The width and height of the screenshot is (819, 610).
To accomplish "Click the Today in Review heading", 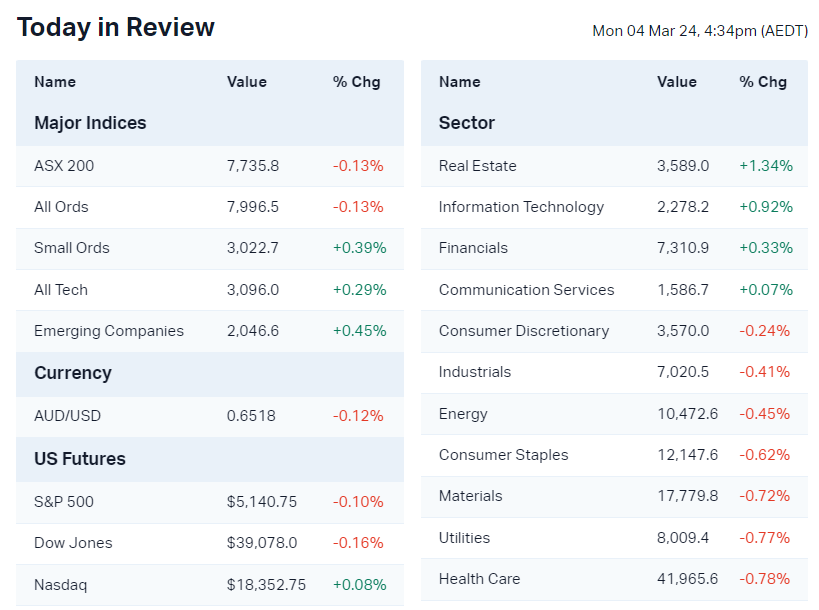I will 116,27.
